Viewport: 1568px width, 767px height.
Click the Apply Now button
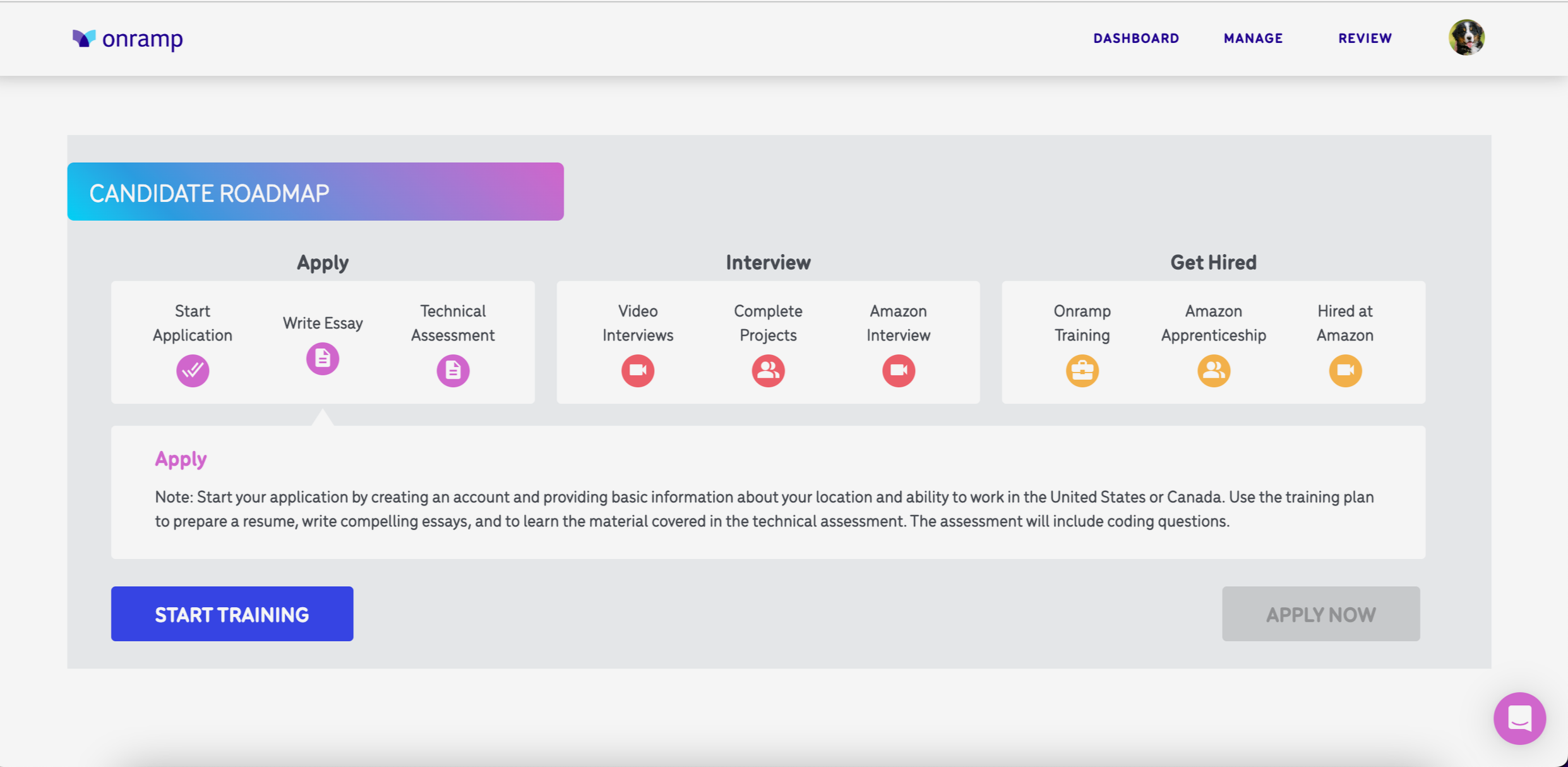point(1320,614)
